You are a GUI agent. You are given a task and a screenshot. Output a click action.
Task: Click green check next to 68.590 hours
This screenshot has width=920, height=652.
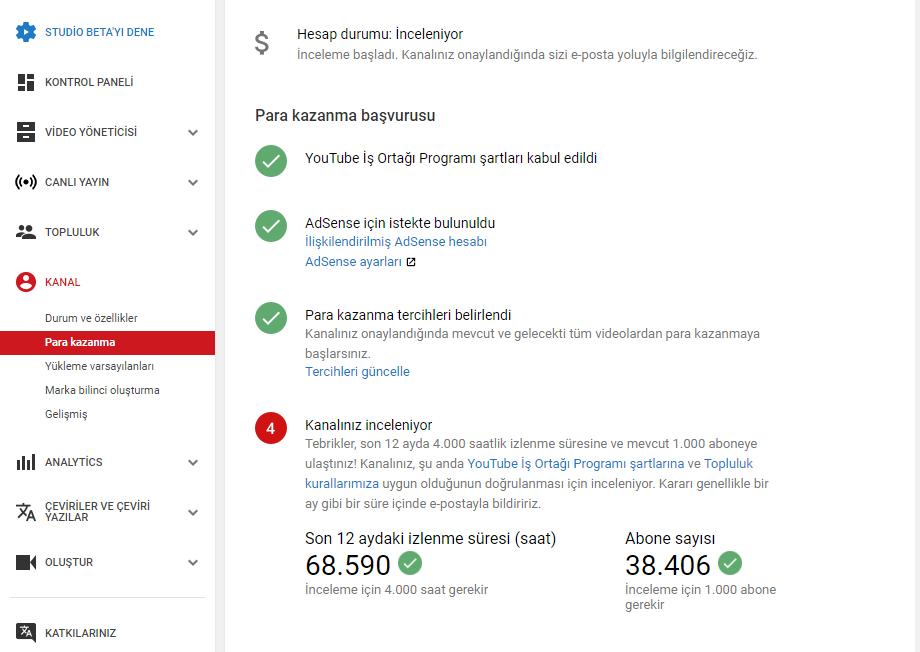[x=410, y=563]
